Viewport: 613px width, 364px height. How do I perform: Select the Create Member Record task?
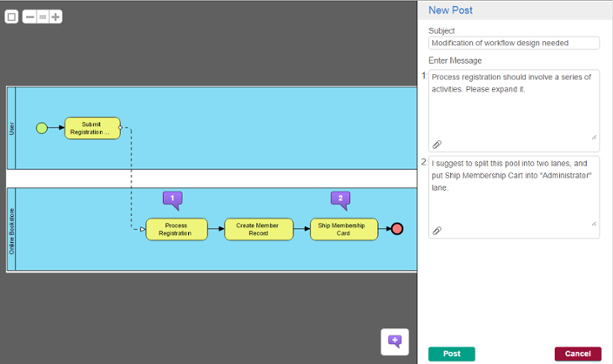point(258,229)
